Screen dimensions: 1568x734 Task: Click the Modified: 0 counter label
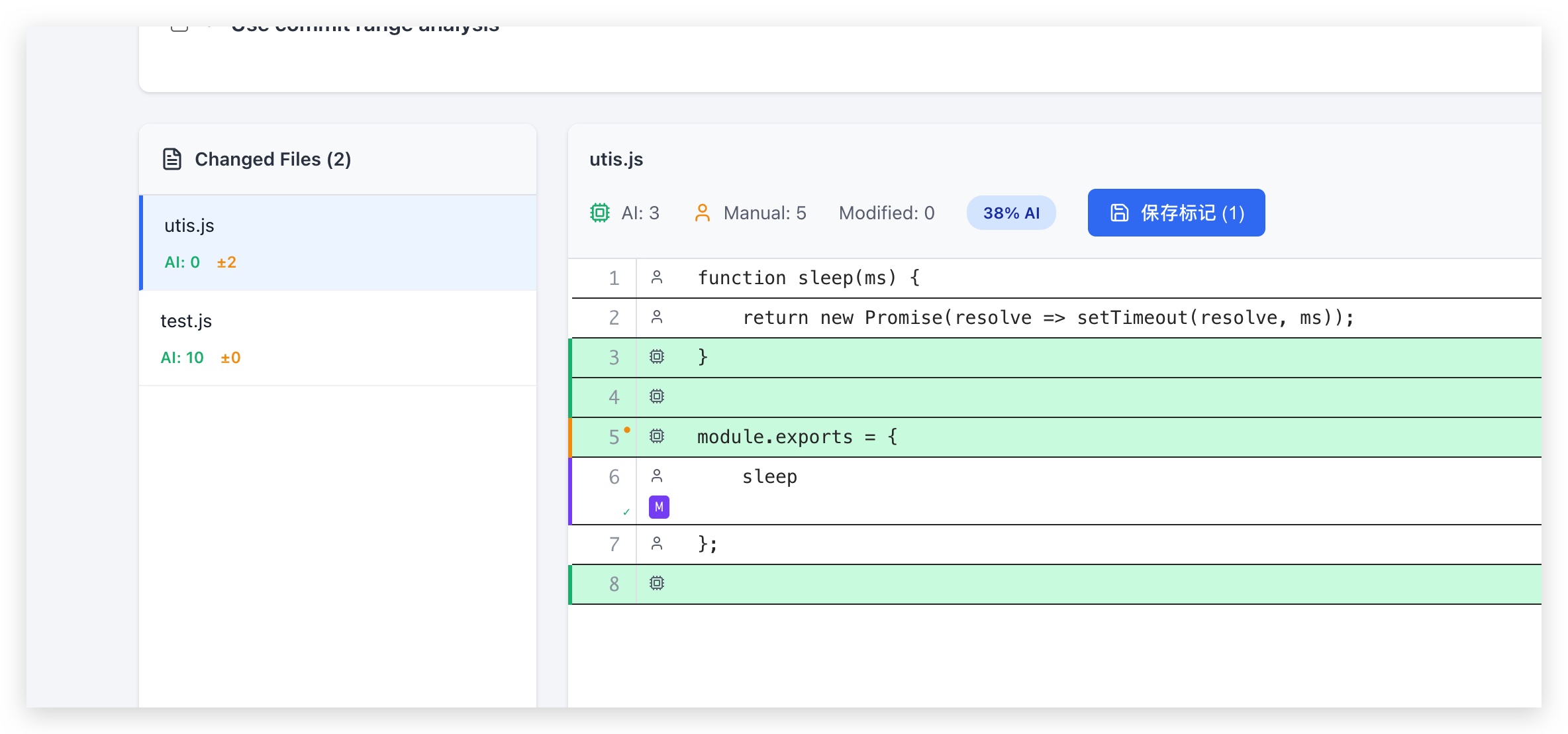click(x=886, y=213)
